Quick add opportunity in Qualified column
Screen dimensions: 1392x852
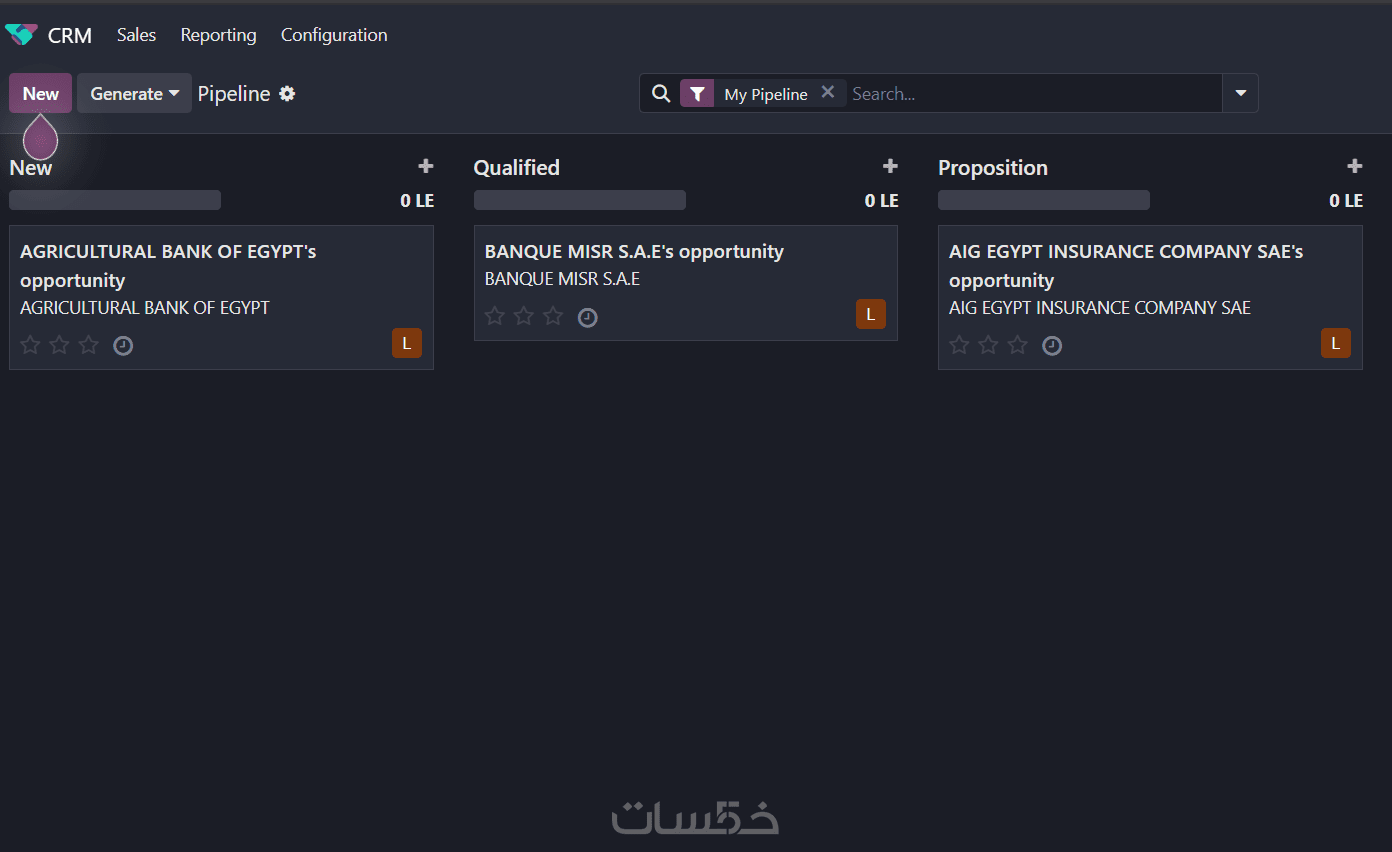(x=890, y=166)
